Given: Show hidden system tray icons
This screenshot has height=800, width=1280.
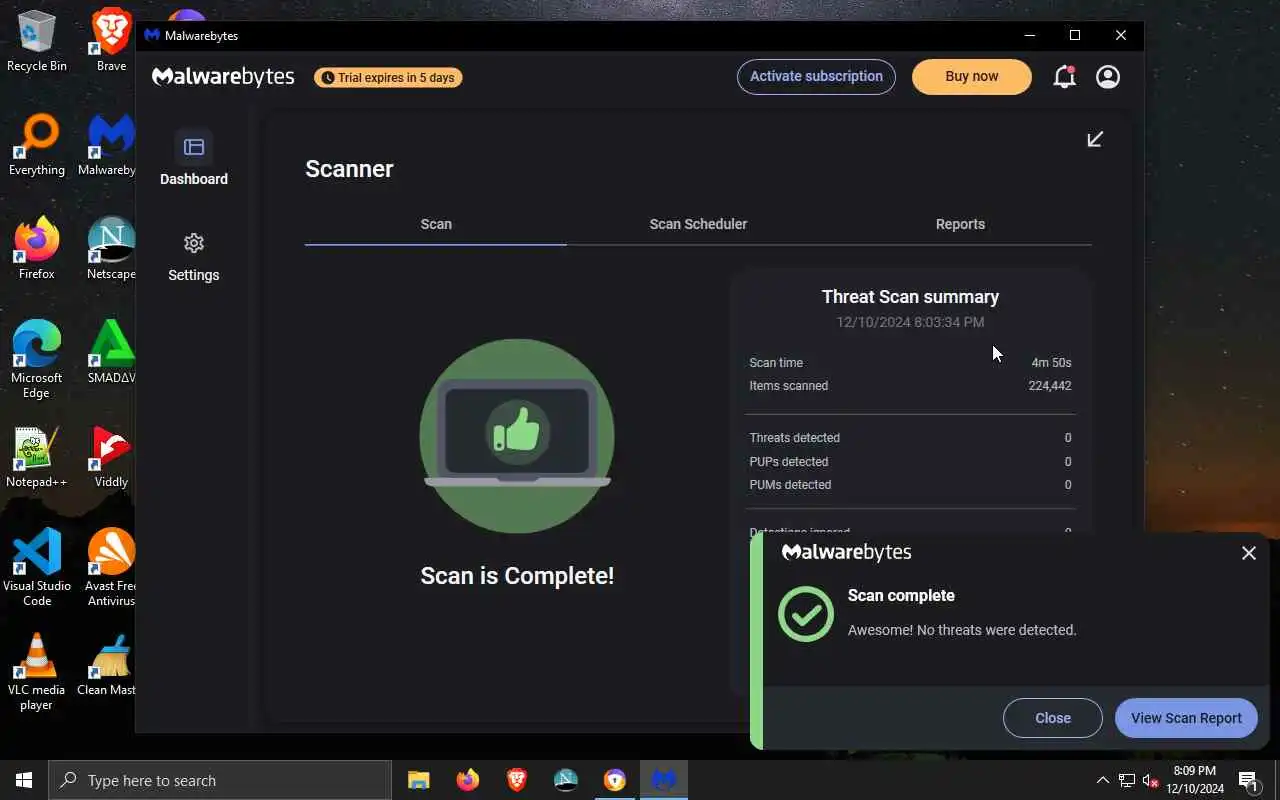Looking at the screenshot, I should point(1103,780).
